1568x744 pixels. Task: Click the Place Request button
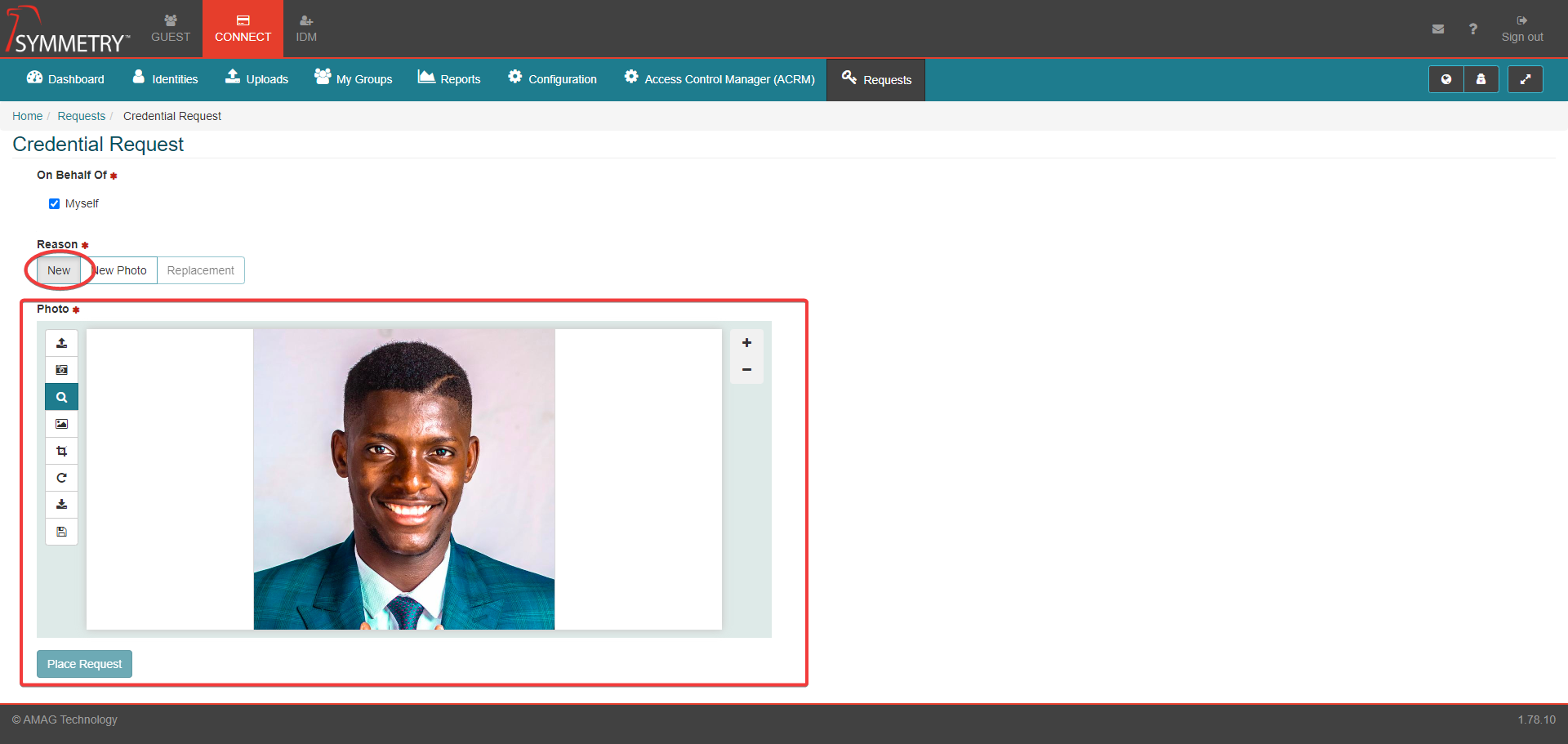84,664
